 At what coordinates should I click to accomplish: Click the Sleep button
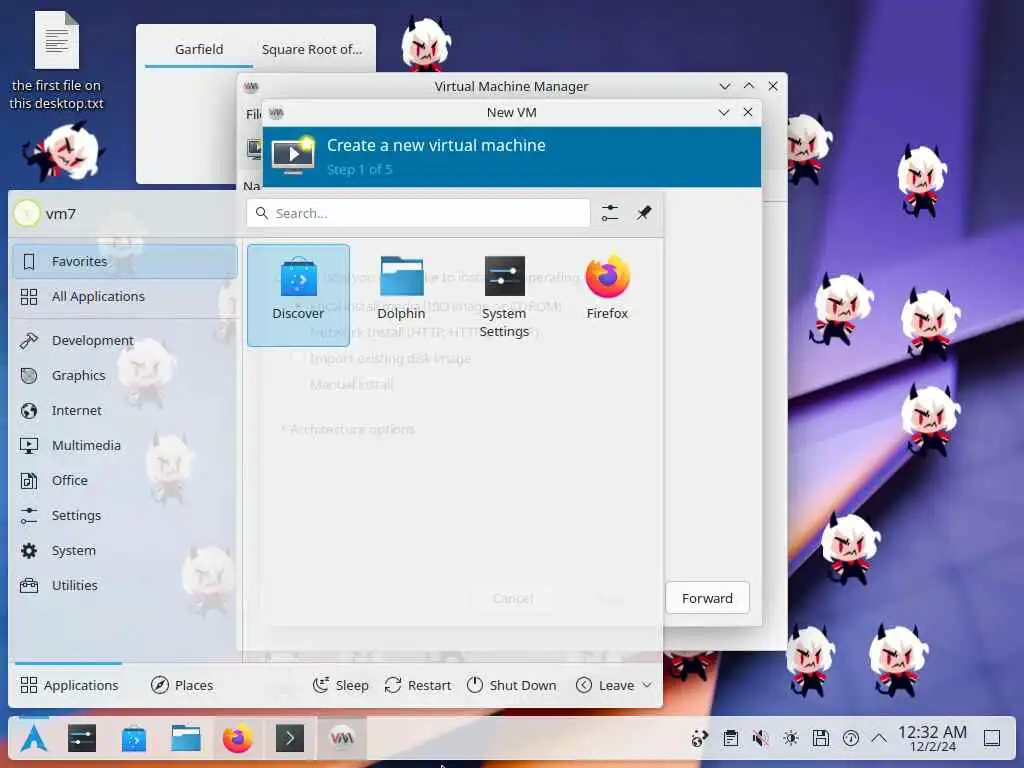[341, 685]
